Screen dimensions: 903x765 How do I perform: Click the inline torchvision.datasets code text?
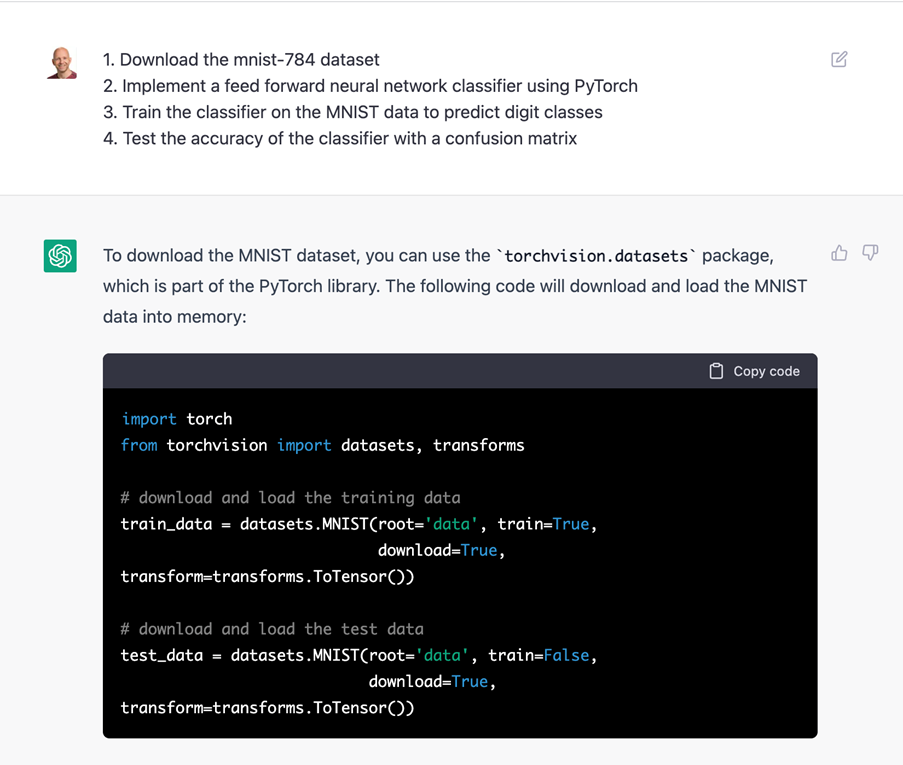[596, 256]
